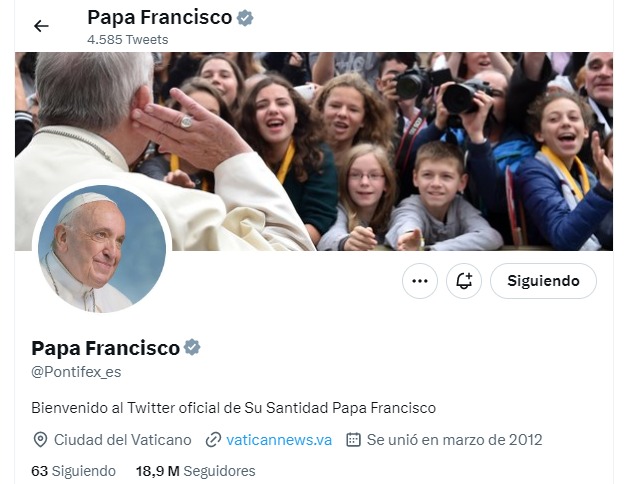The width and height of the screenshot is (631, 484).
Task: Open the 18,9 M Seguidores followers list
Action: [196, 471]
